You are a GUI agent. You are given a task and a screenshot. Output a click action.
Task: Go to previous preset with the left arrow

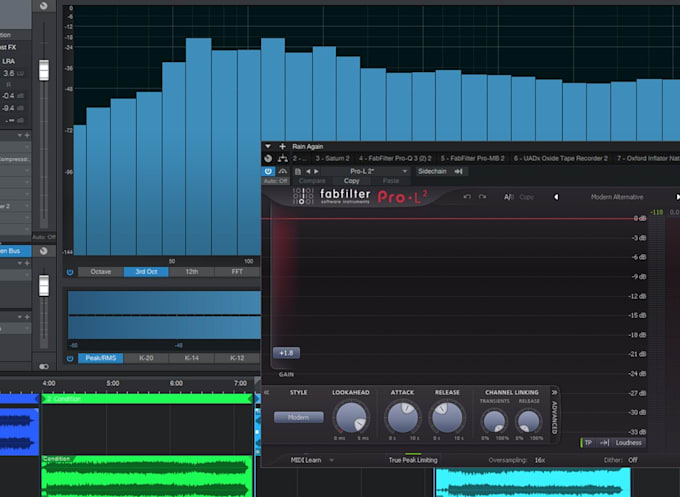point(308,171)
